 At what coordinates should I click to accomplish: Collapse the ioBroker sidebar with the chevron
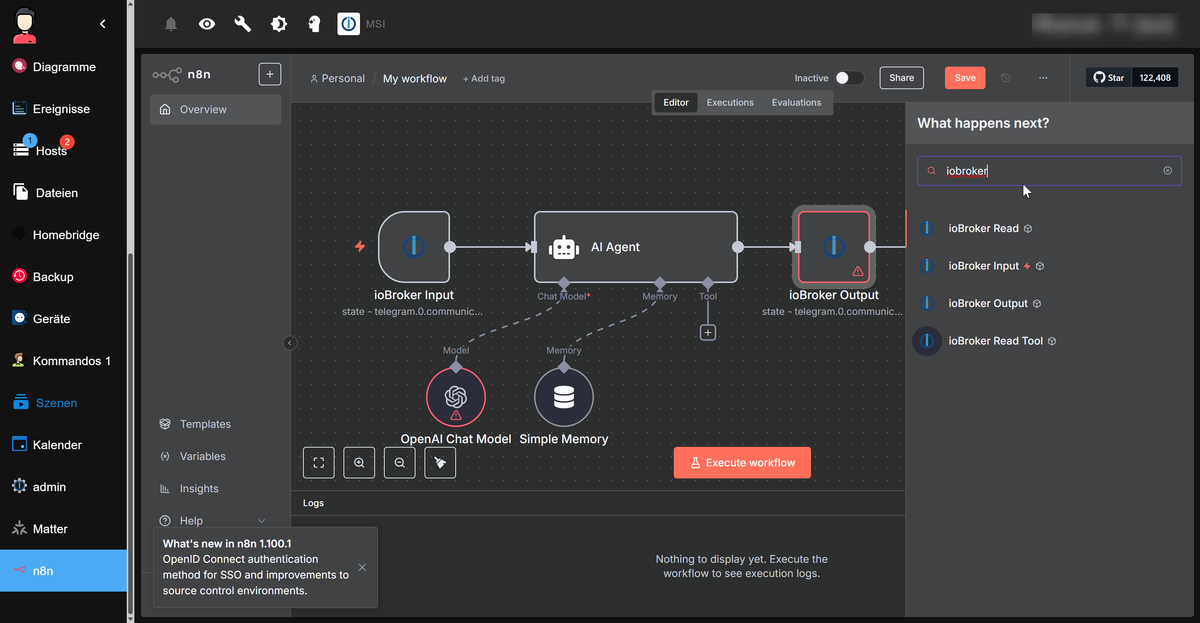tap(103, 24)
